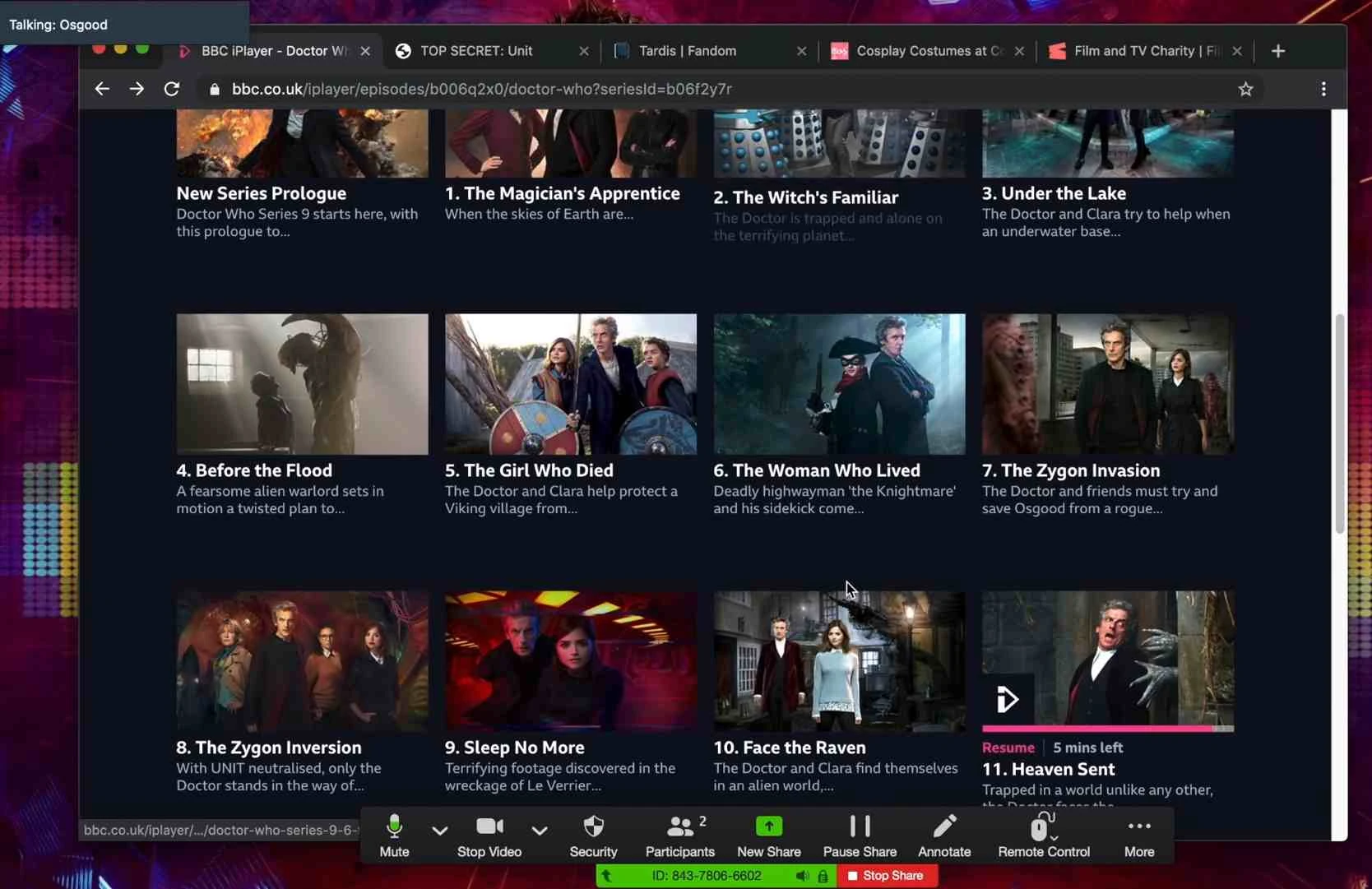Open The Witch's Familiar episode title
The width and height of the screenshot is (1372, 889).
[806, 197]
